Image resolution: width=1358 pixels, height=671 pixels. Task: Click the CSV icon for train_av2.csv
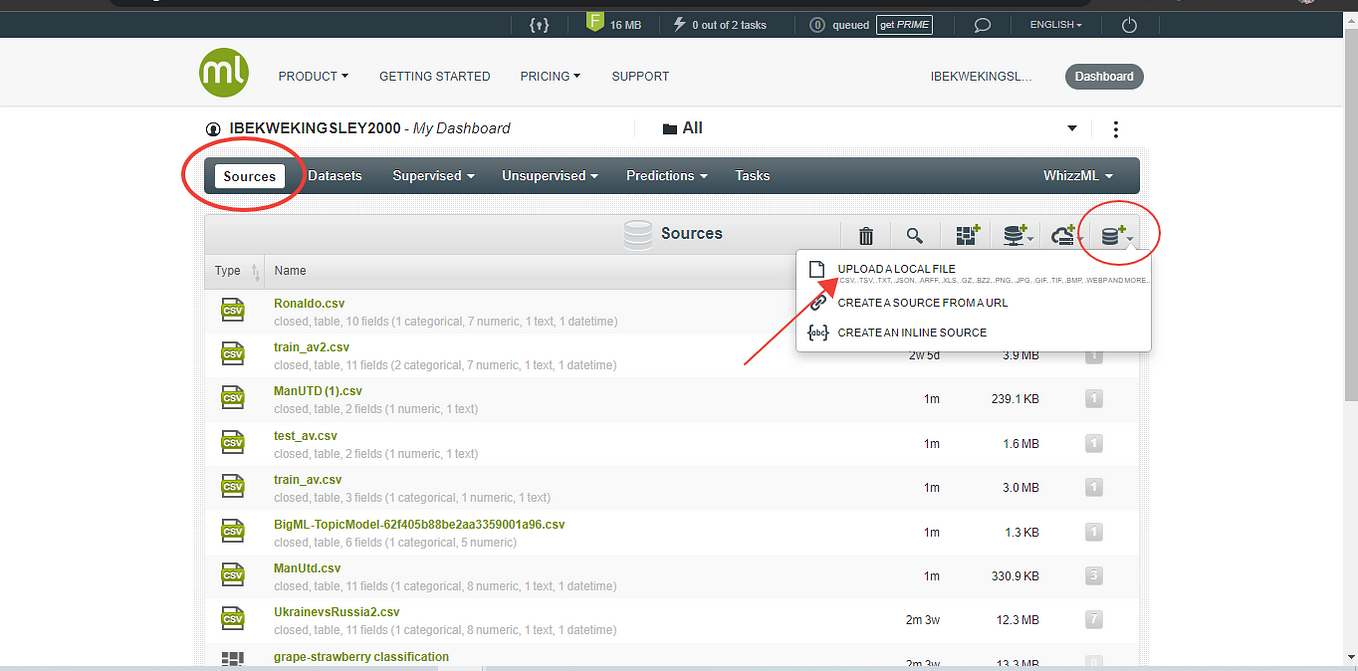(x=232, y=354)
